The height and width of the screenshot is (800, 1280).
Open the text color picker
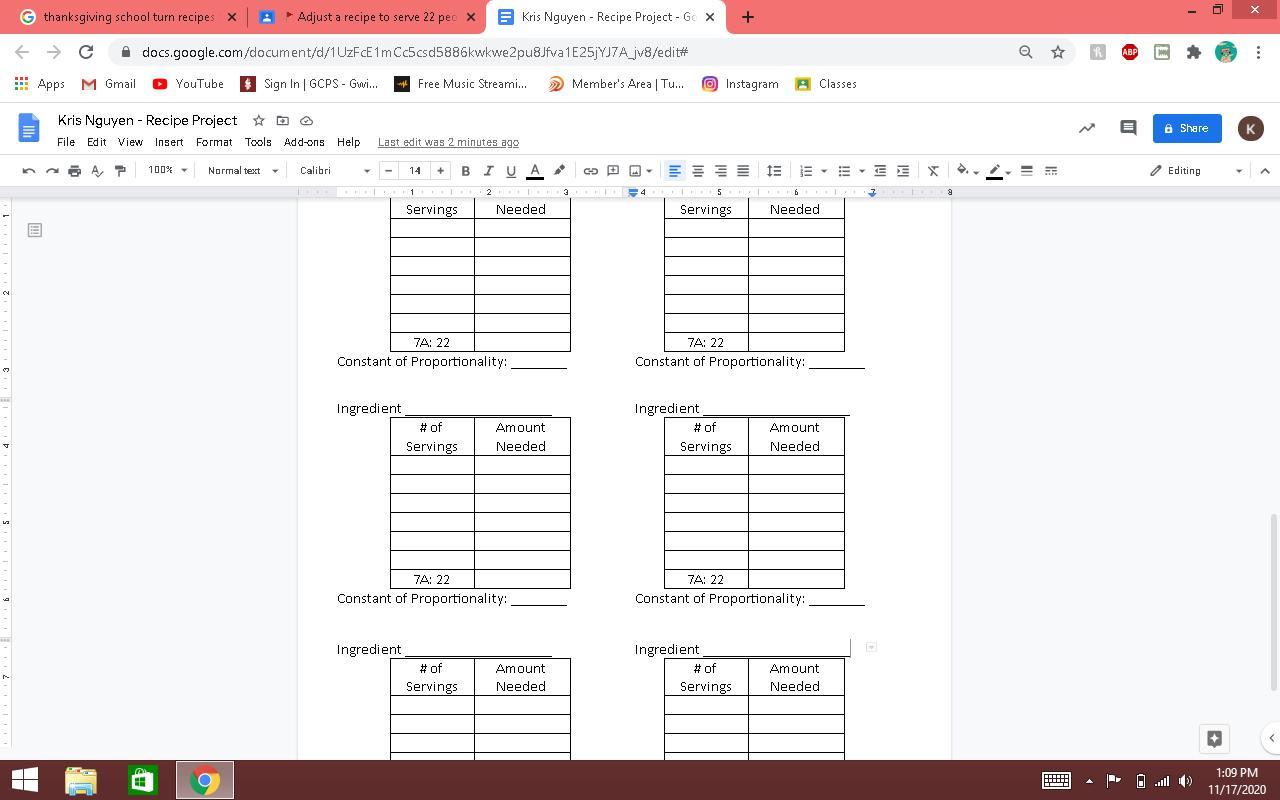pyautogui.click(x=535, y=171)
